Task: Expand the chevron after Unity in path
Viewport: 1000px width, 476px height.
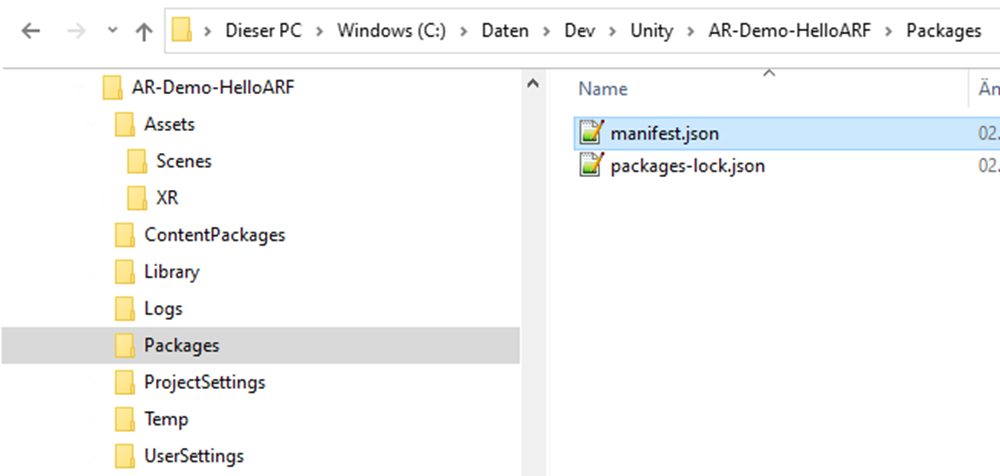Action: pyautogui.click(x=691, y=31)
